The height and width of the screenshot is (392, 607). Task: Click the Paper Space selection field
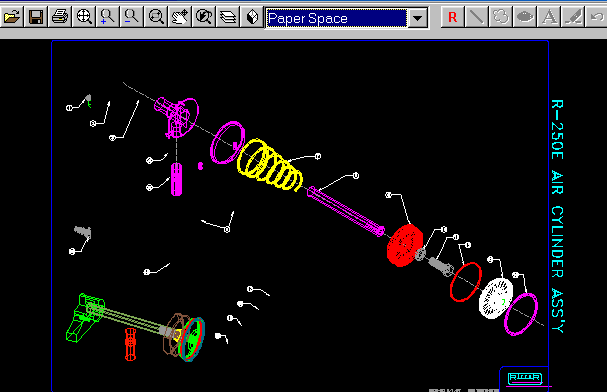[336, 18]
